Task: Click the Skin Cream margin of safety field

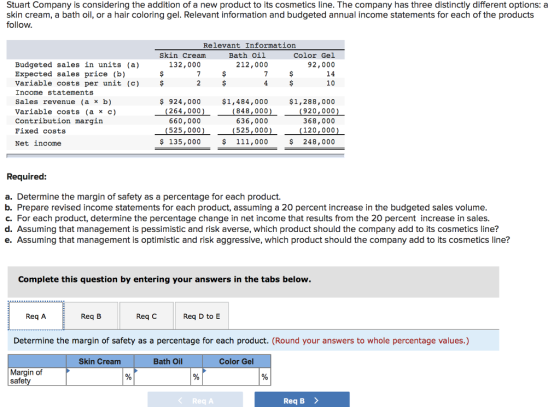Action: [x=95, y=377]
